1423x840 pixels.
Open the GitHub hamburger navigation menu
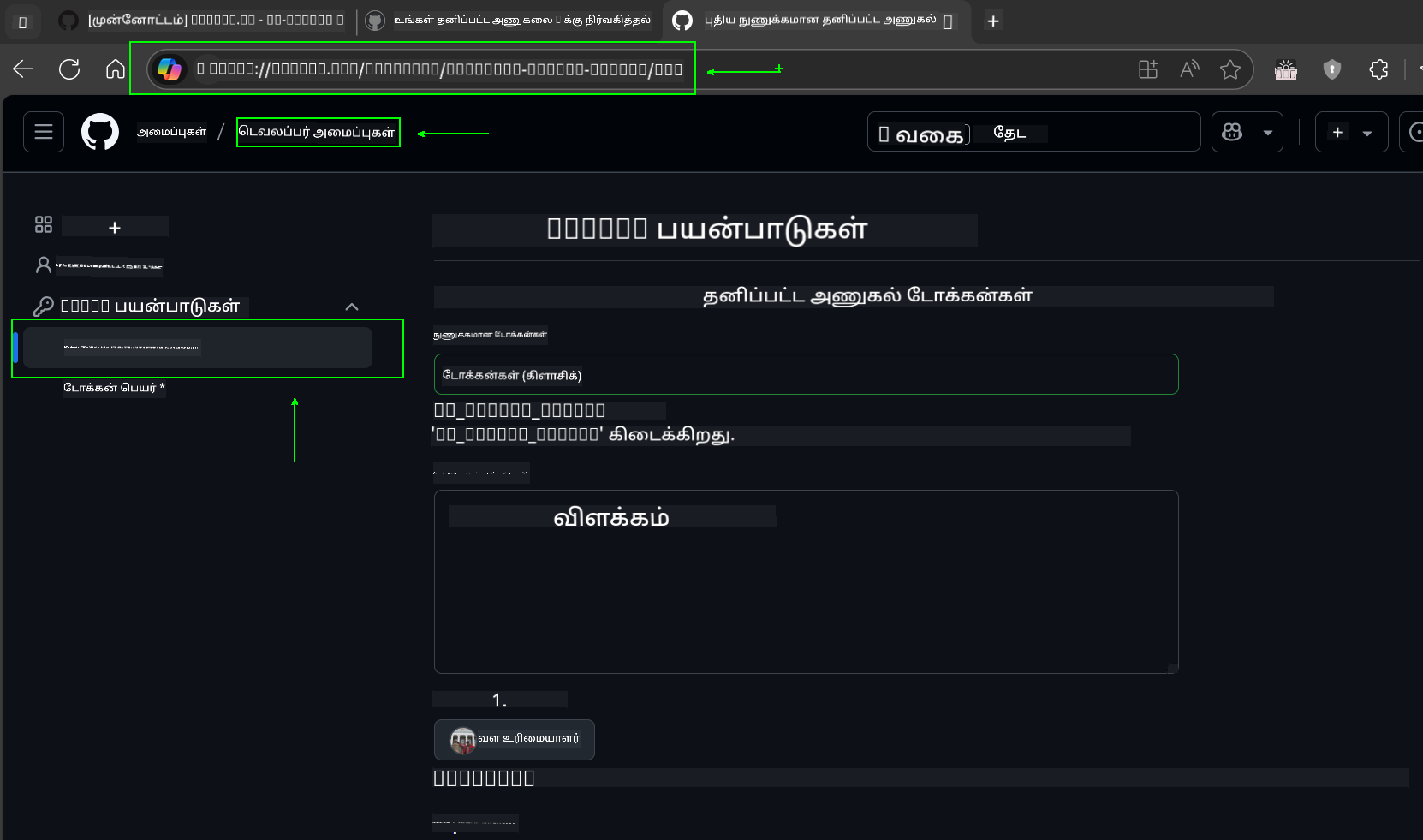coord(44,132)
